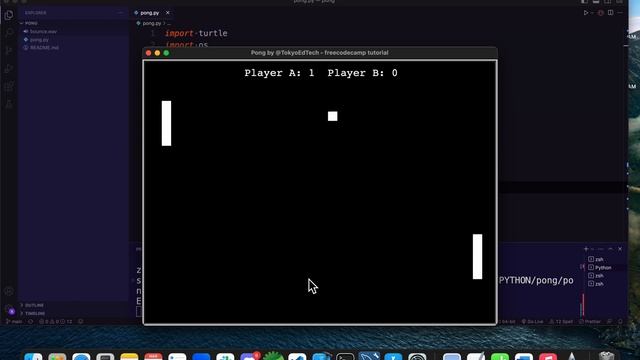Open Finder from the Dock
The image size is (640, 360).
coord(33,356)
